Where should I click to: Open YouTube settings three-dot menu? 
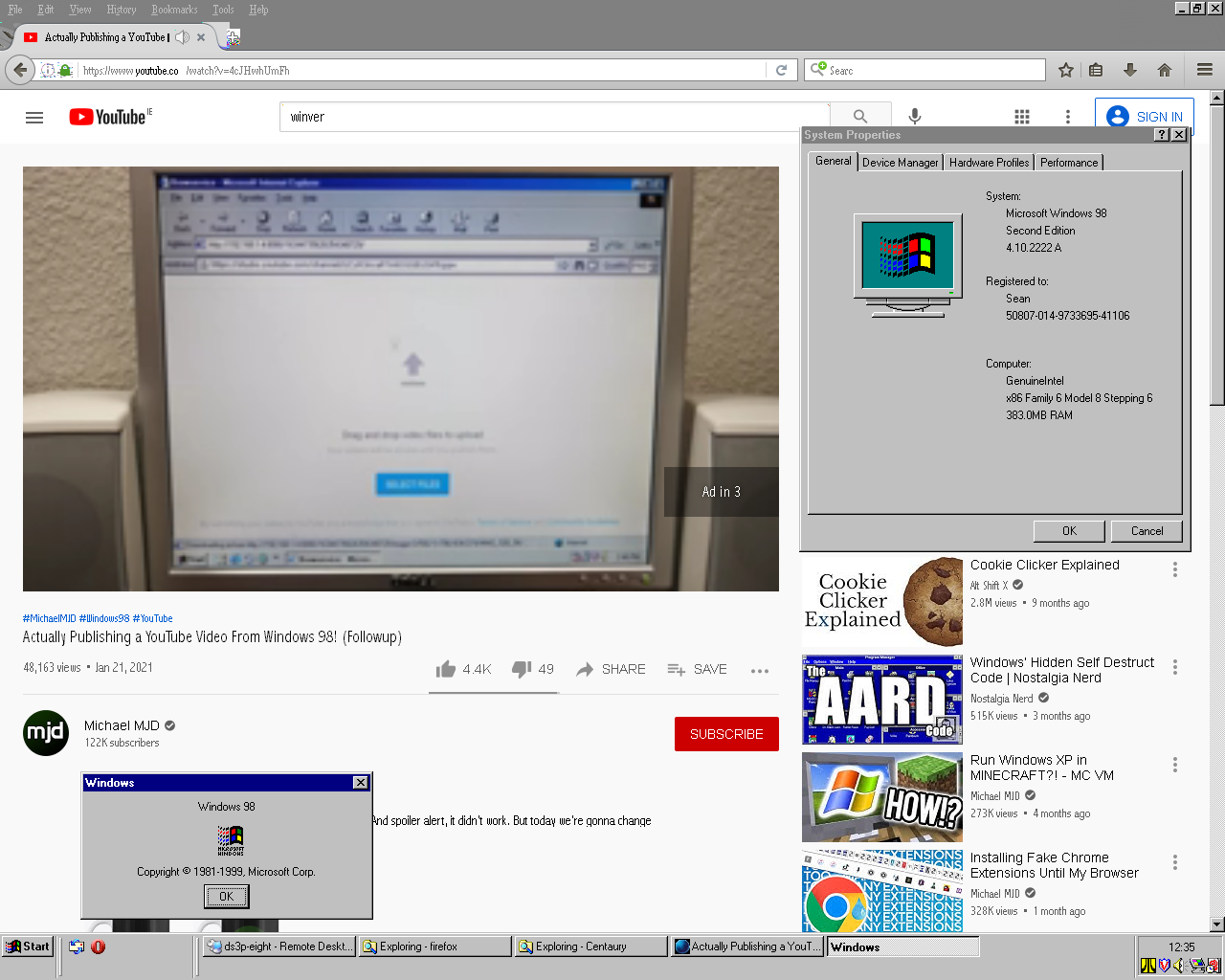coord(1068,117)
